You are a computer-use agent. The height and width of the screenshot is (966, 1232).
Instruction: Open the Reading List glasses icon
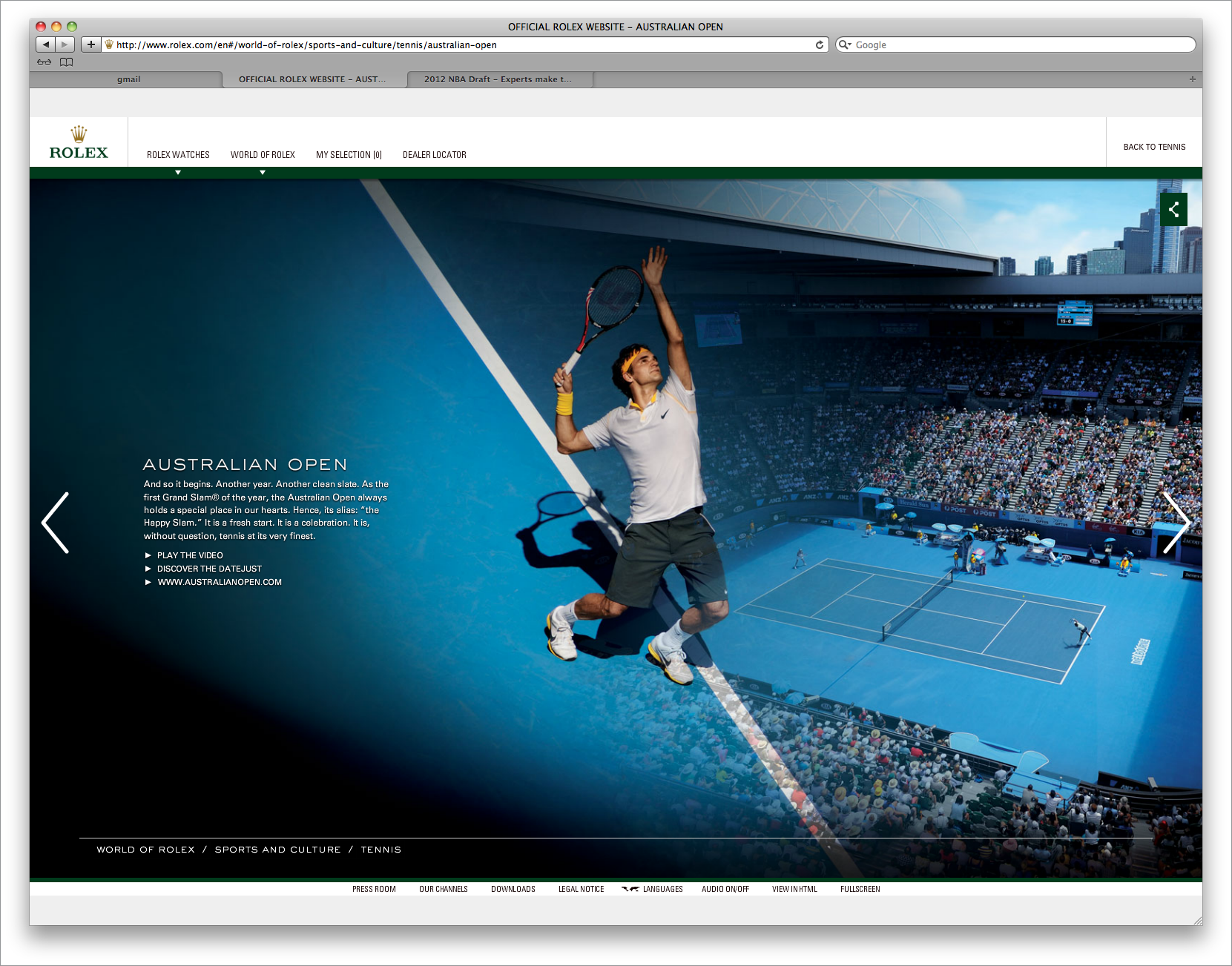(45, 62)
